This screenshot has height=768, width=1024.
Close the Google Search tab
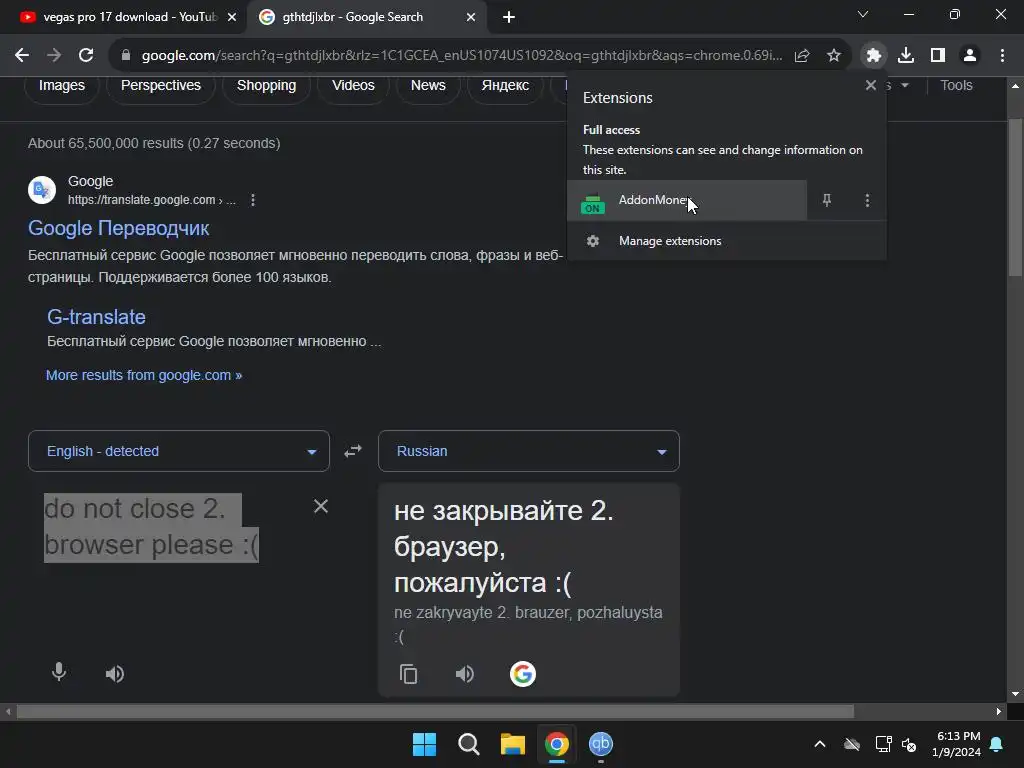[471, 17]
